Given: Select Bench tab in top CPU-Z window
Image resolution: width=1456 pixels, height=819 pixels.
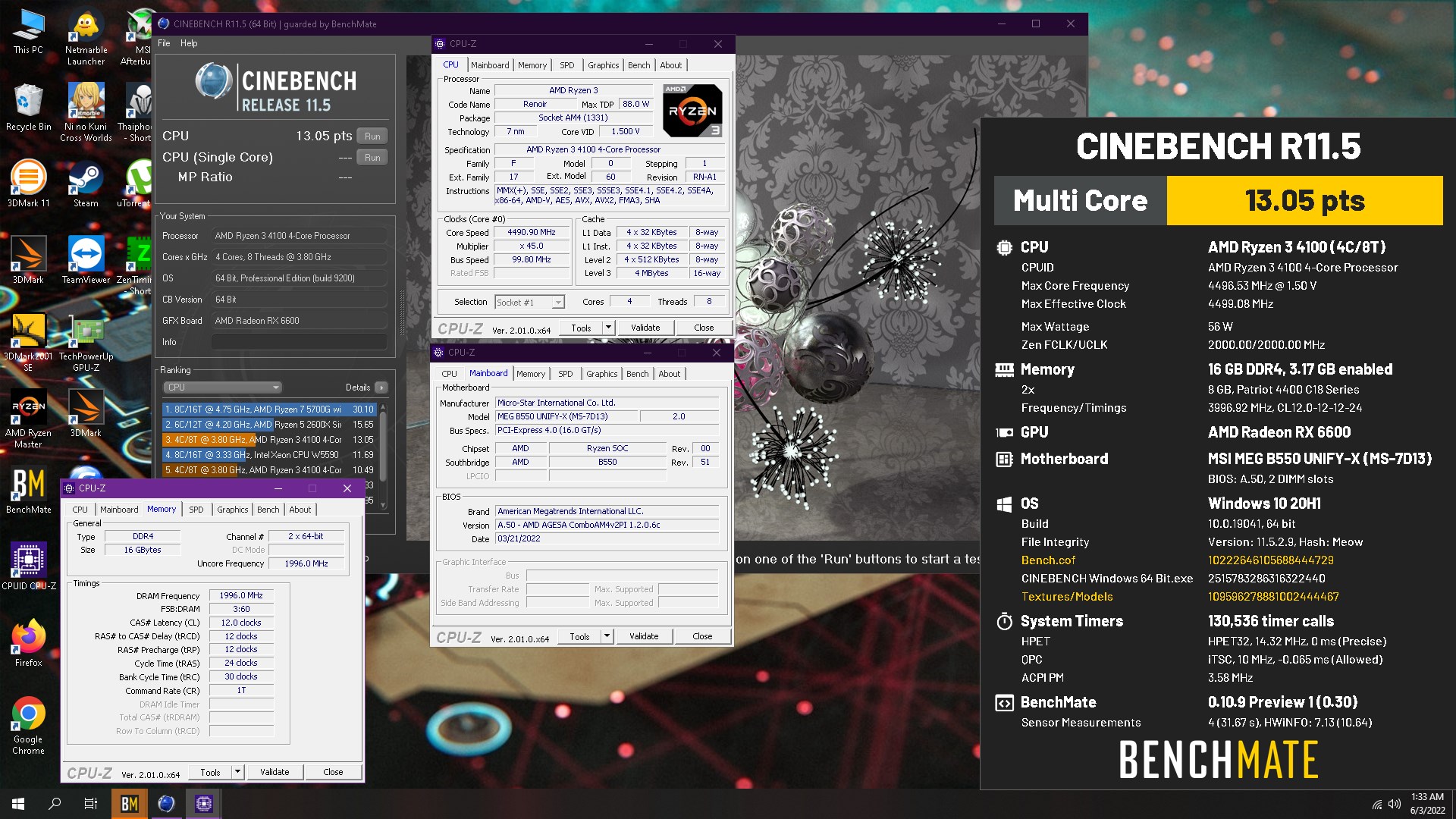Looking at the screenshot, I should click(x=639, y=65).
